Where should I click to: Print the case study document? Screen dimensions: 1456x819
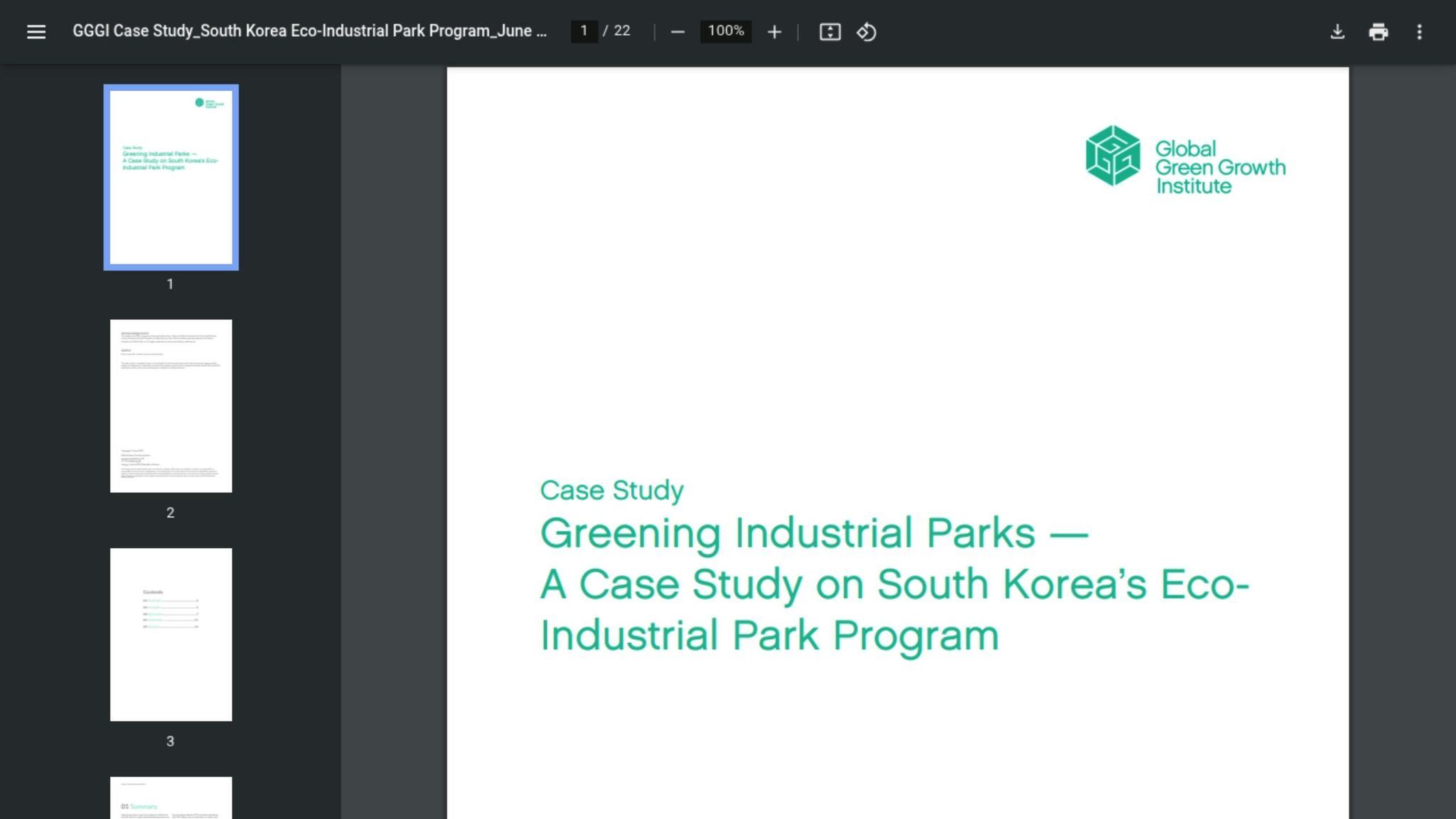(x=1379, y=32)
